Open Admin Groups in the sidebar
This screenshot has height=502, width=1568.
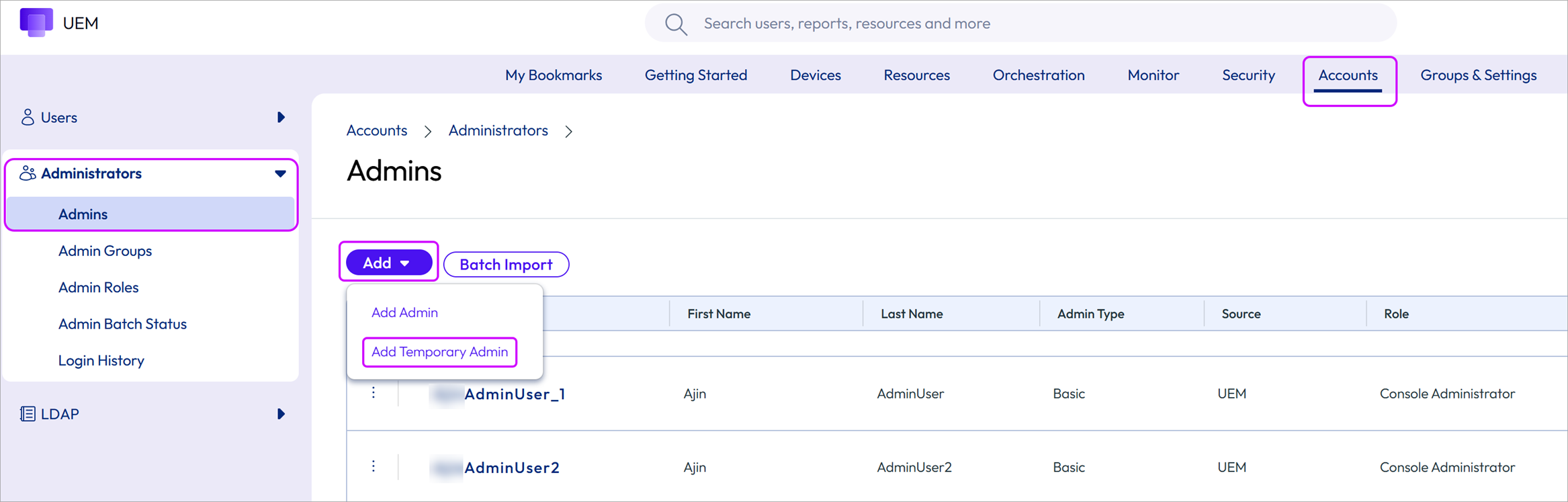coord(105,251)
